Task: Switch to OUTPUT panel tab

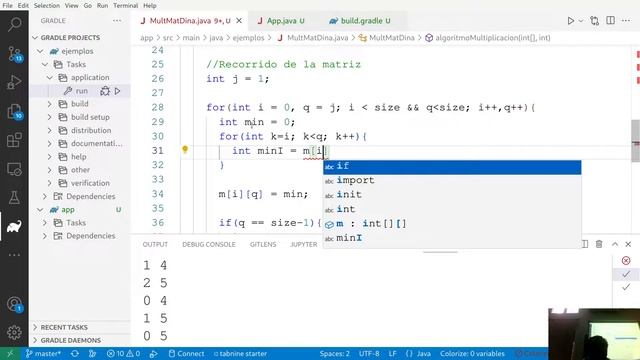Action: (155, 244)
